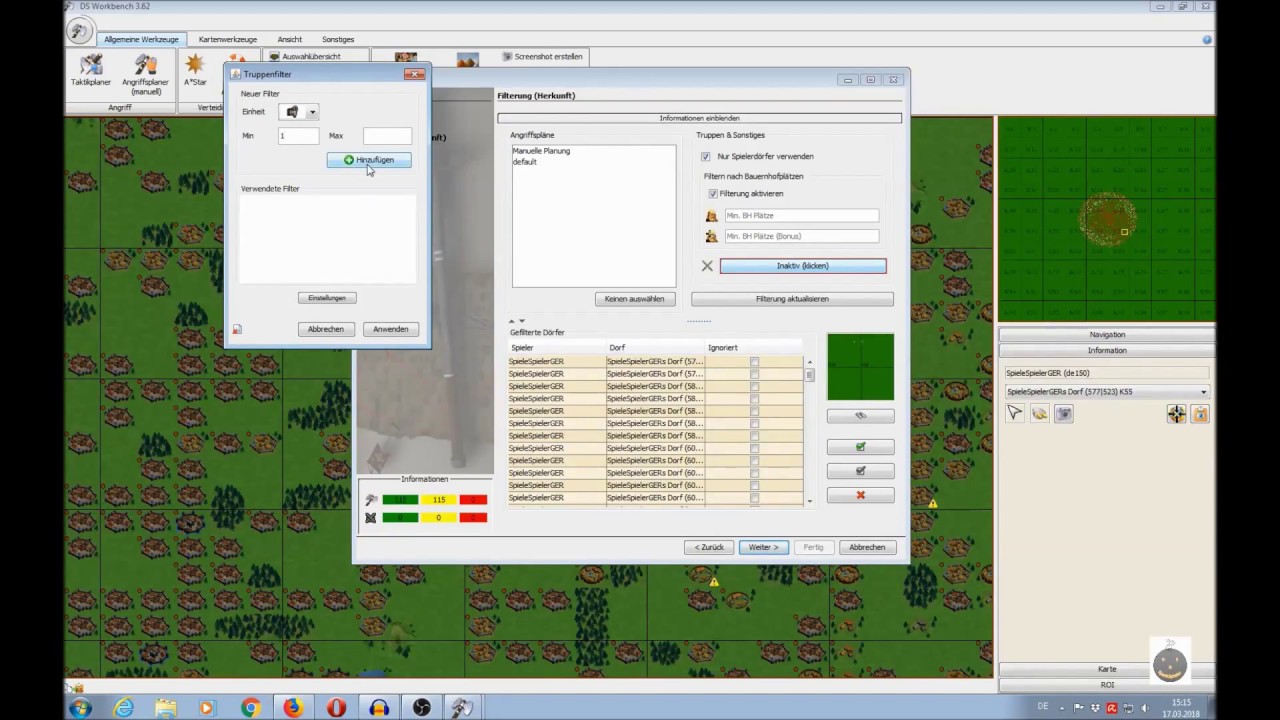Click the upper green checkmark button

pos(860,447)
